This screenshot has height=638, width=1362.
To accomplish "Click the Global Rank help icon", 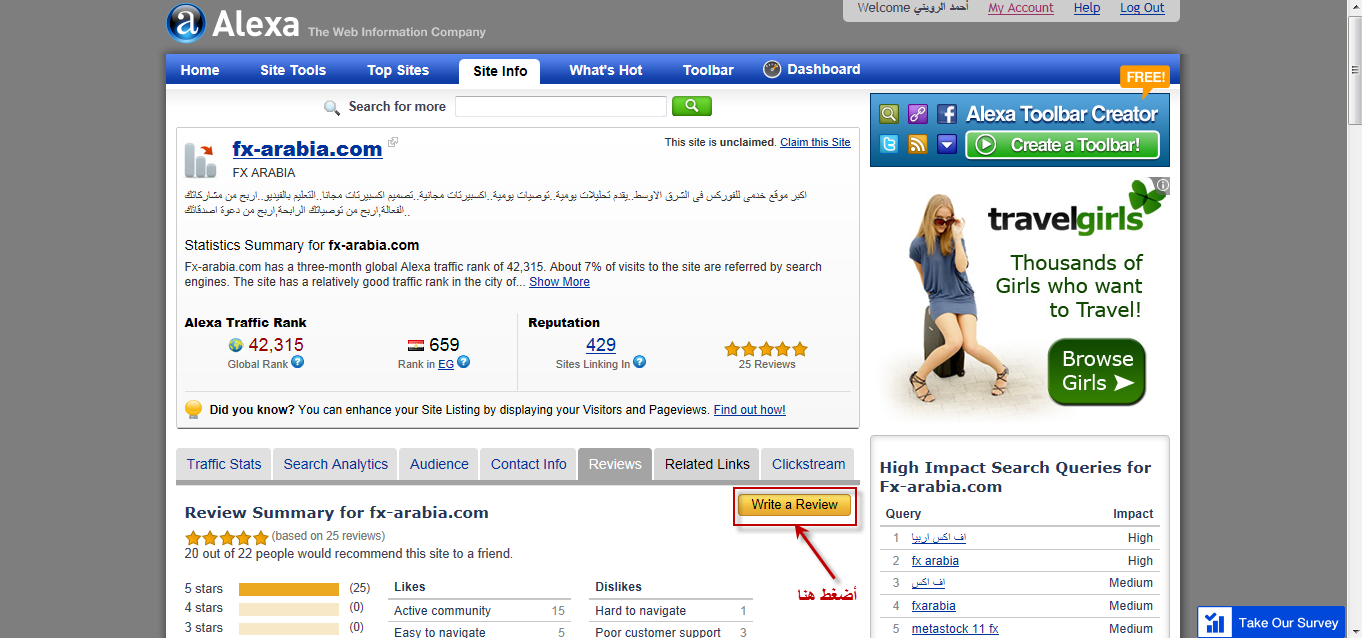I will pos(298,363).
